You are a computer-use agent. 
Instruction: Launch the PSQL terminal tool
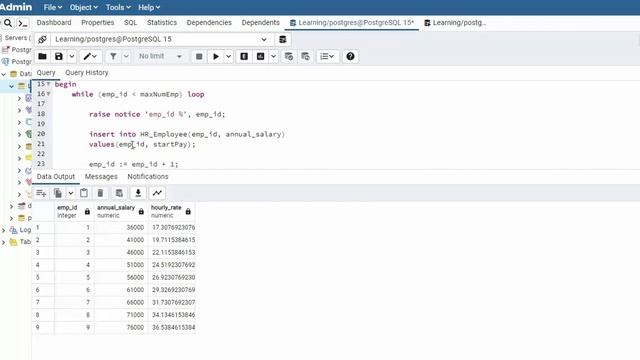pos(23,23)
